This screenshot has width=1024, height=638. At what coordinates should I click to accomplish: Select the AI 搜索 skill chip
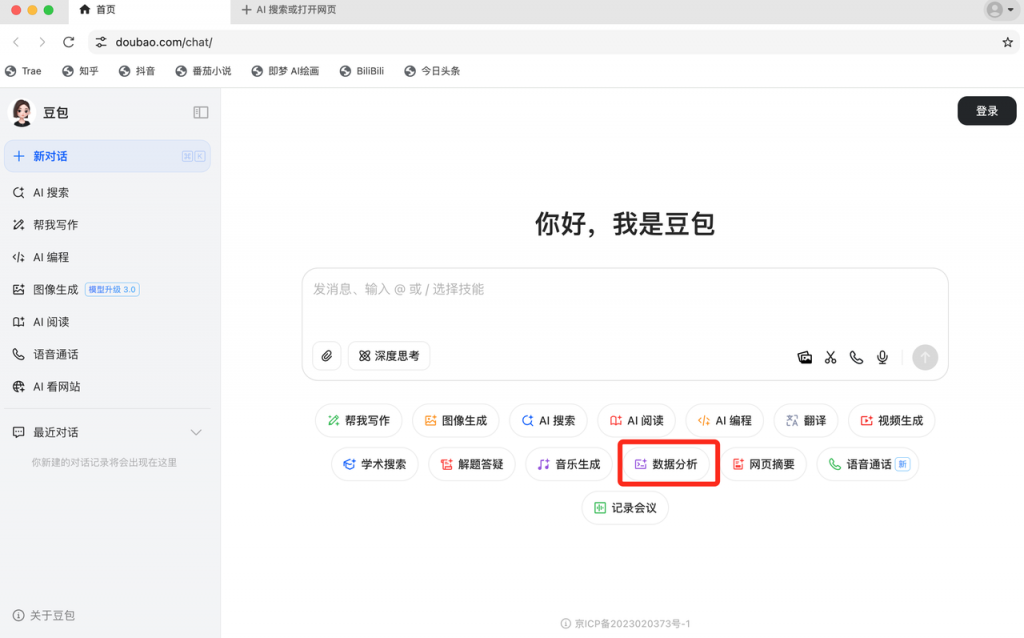coord(549,421)
